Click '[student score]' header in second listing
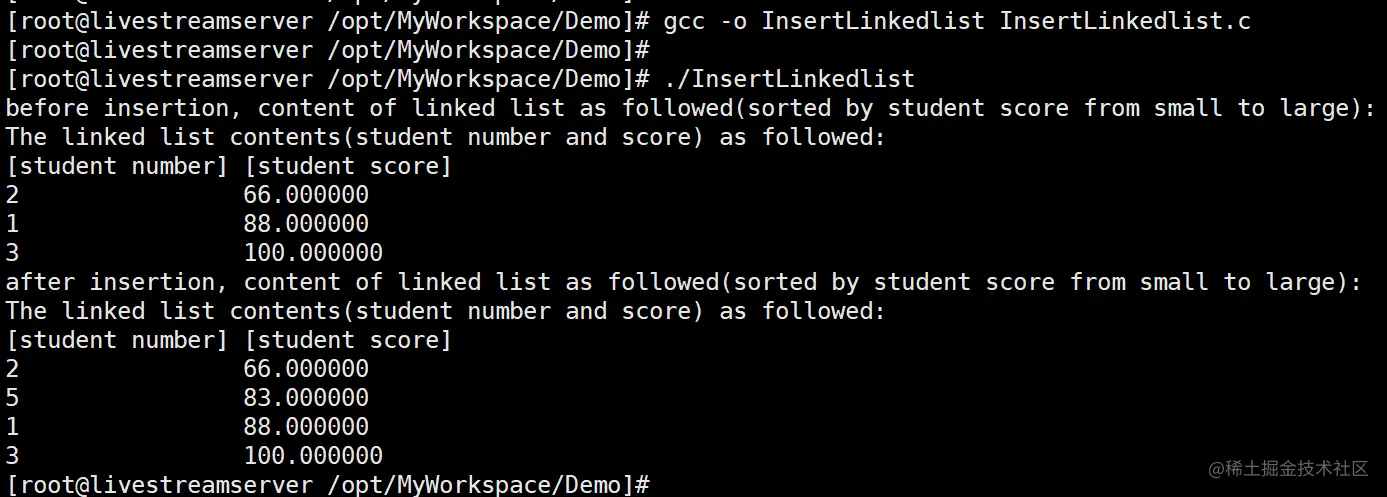 tap(348, 340)
